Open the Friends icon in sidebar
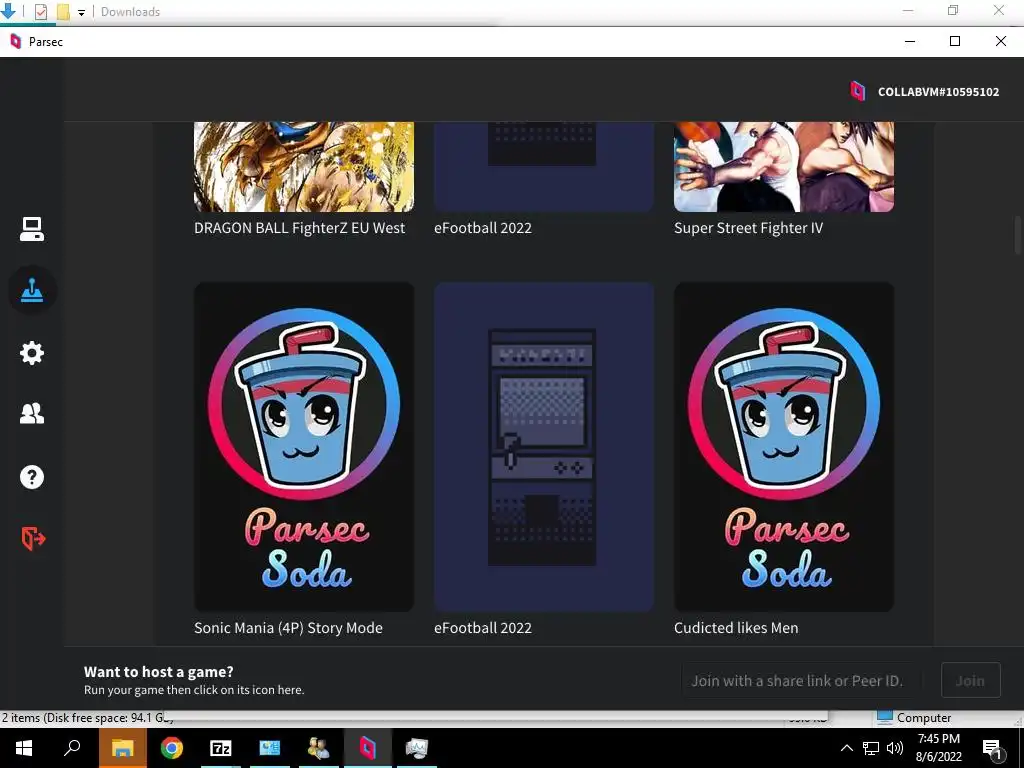Image resolution: width=1024 pixels, height=768 pixels. coord(31,413)
